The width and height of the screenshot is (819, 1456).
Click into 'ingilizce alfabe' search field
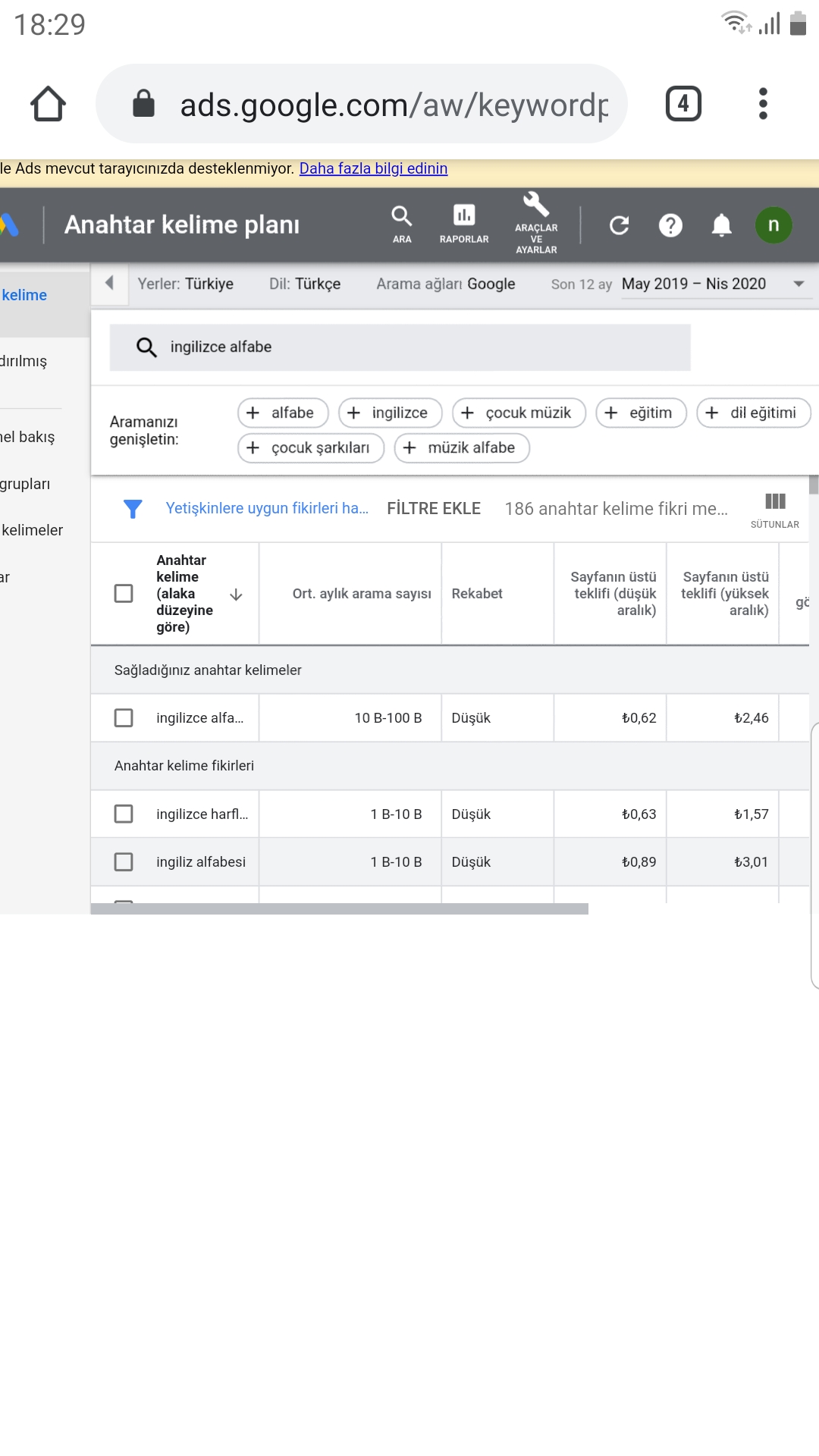(x=400, y=347)
